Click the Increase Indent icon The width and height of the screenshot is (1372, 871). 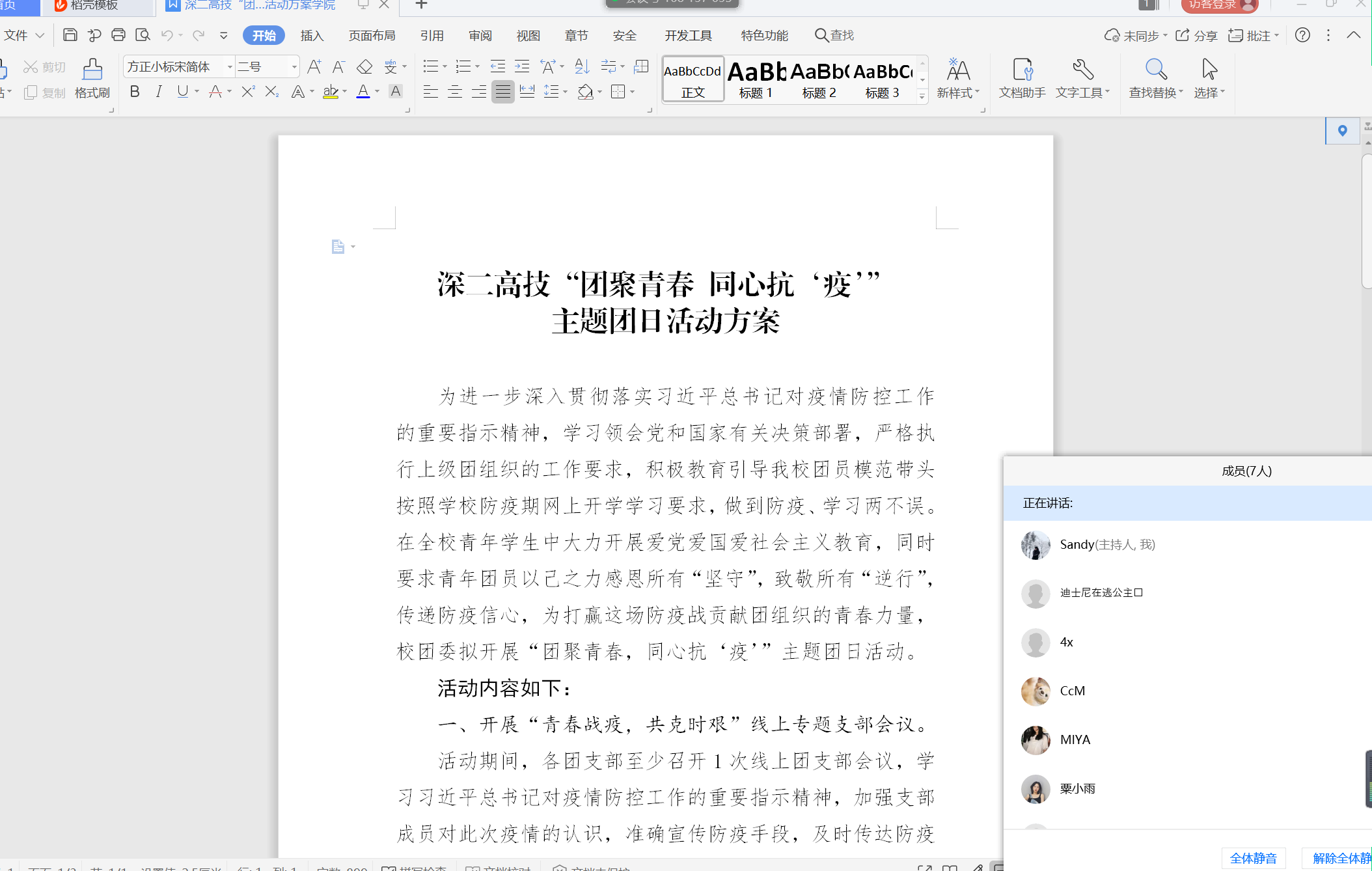coord(522,66)
